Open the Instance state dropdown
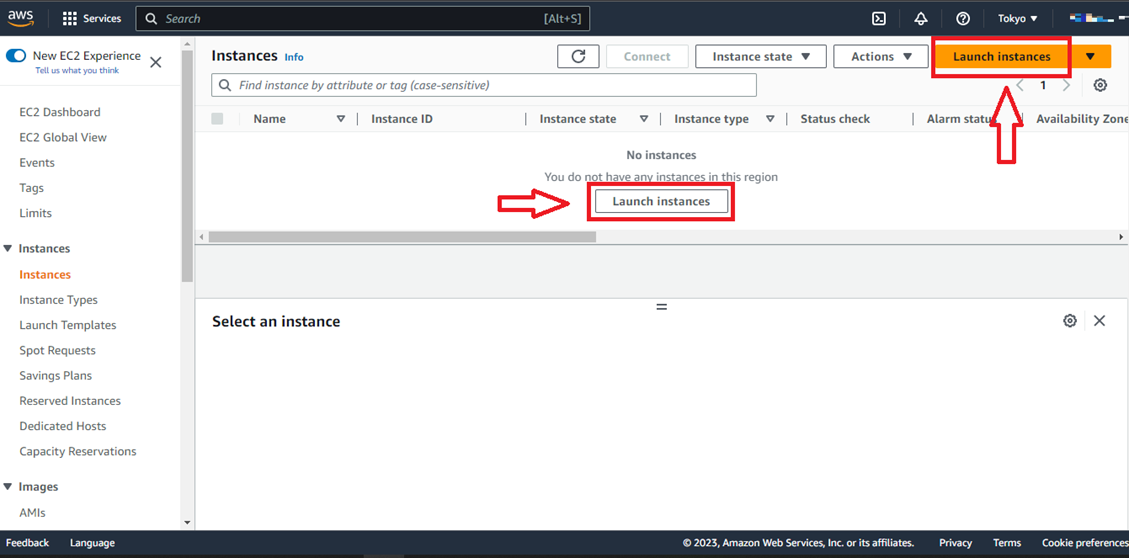The image size is (1129, 558). coord(761,56)
